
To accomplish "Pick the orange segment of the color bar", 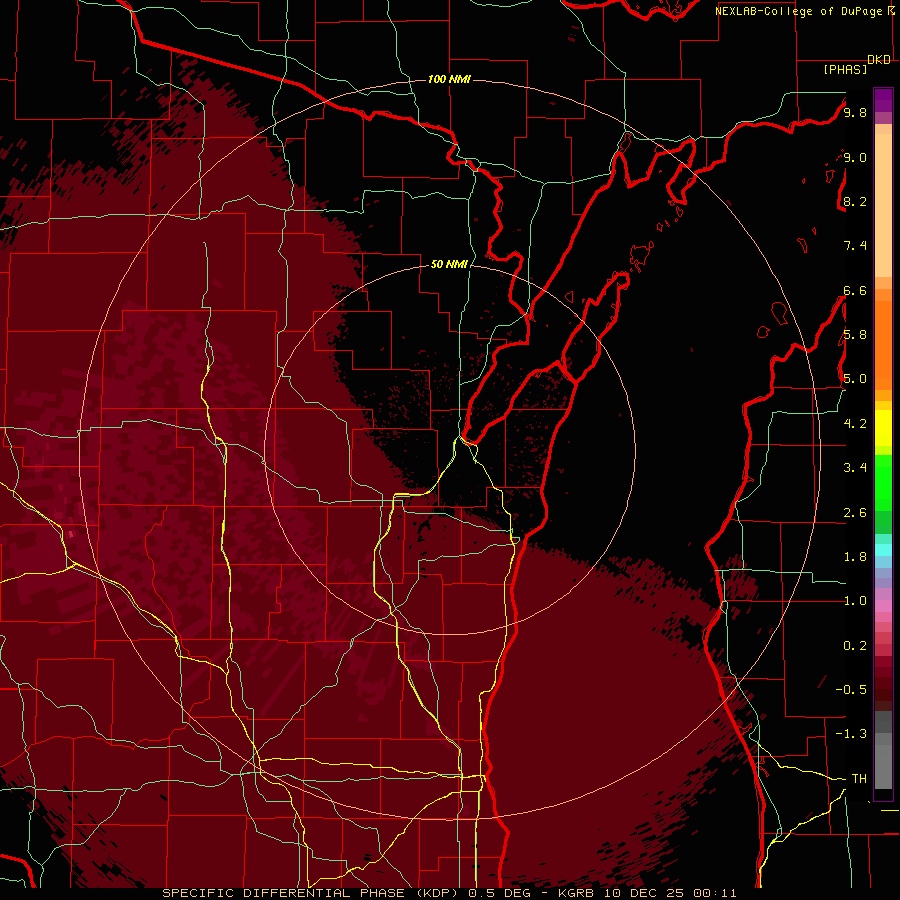I will pos(883,345).
